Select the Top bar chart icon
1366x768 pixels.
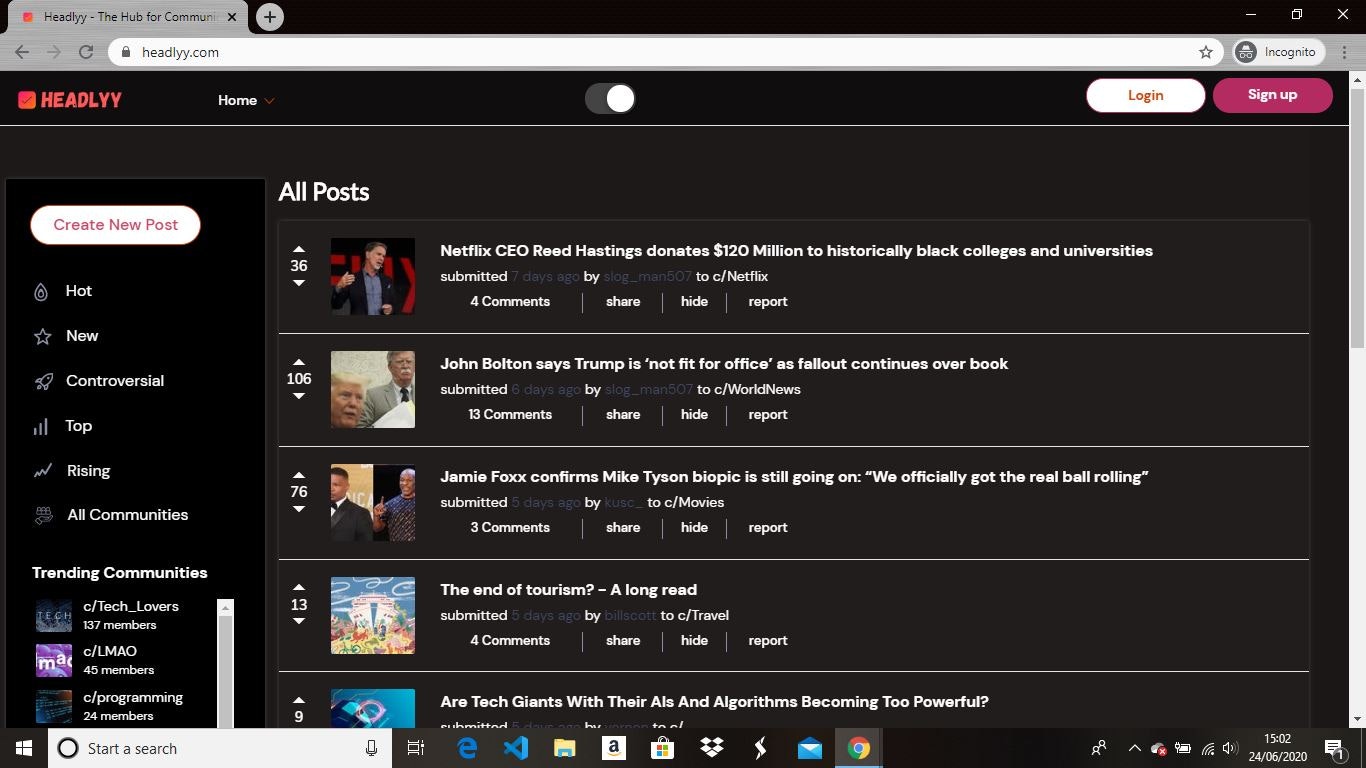click(x=41, y=427)
